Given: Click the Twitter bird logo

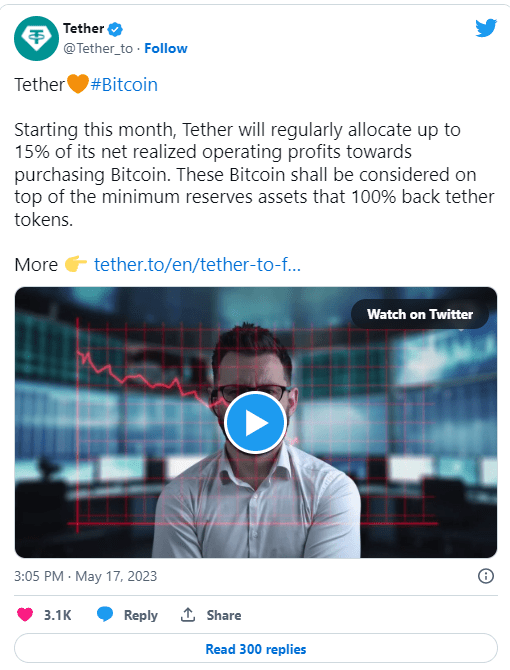Looking at the screenshot, I should point(486,28).
